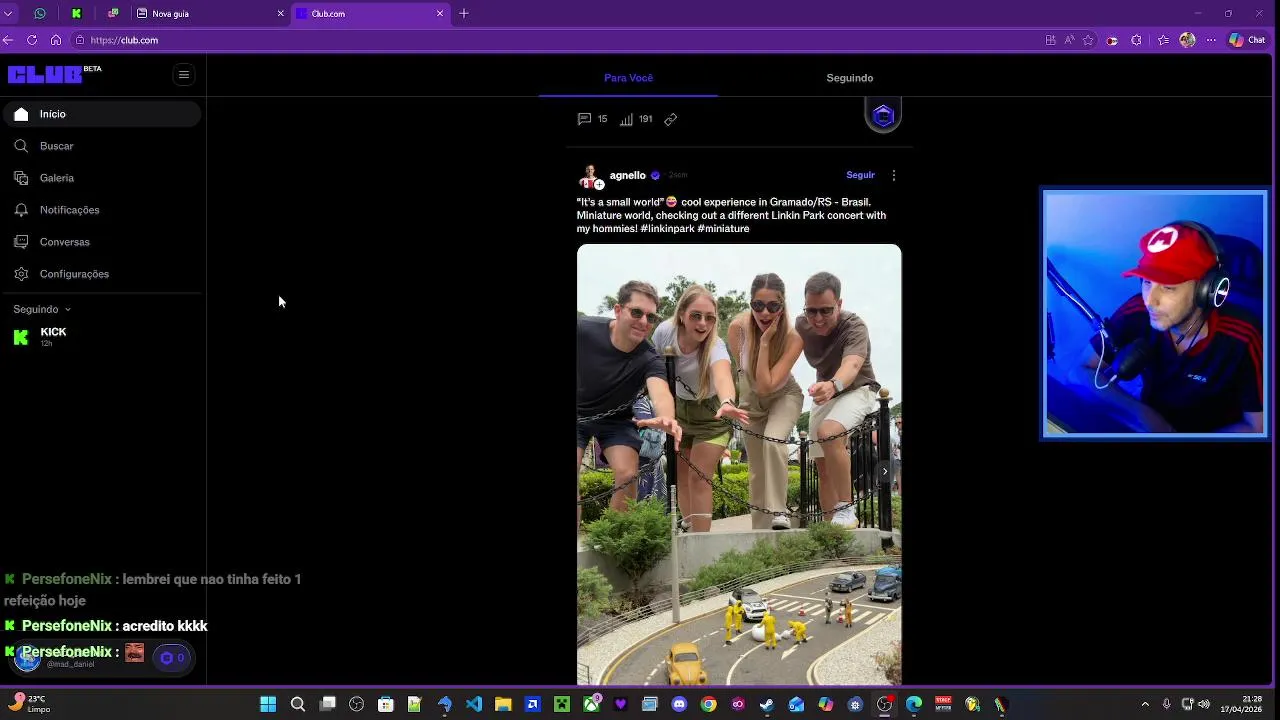Open the read aloud icon in address bar
Viewport: 1280px width, 720px height.
(x=1069, y=40)
